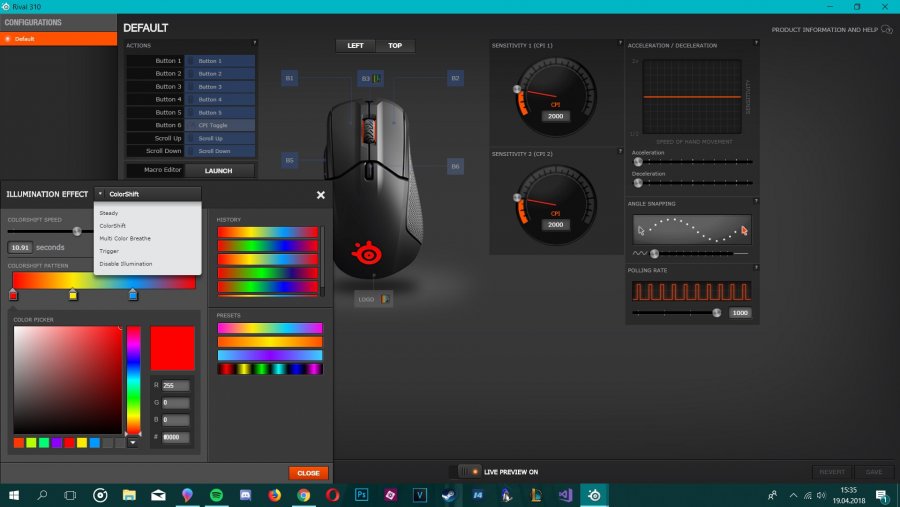Launch the Macro Editor
The width and height of the screenshot is (900, 507).
click(219, 171)
